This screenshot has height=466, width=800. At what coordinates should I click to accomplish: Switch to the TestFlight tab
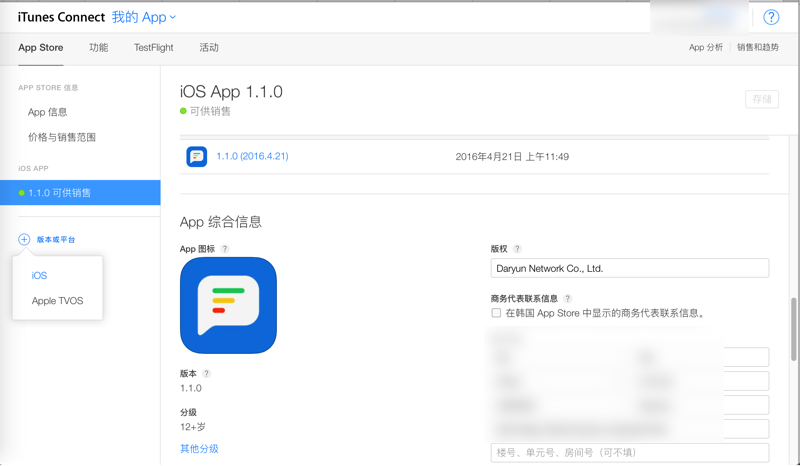tap(154, 47)
